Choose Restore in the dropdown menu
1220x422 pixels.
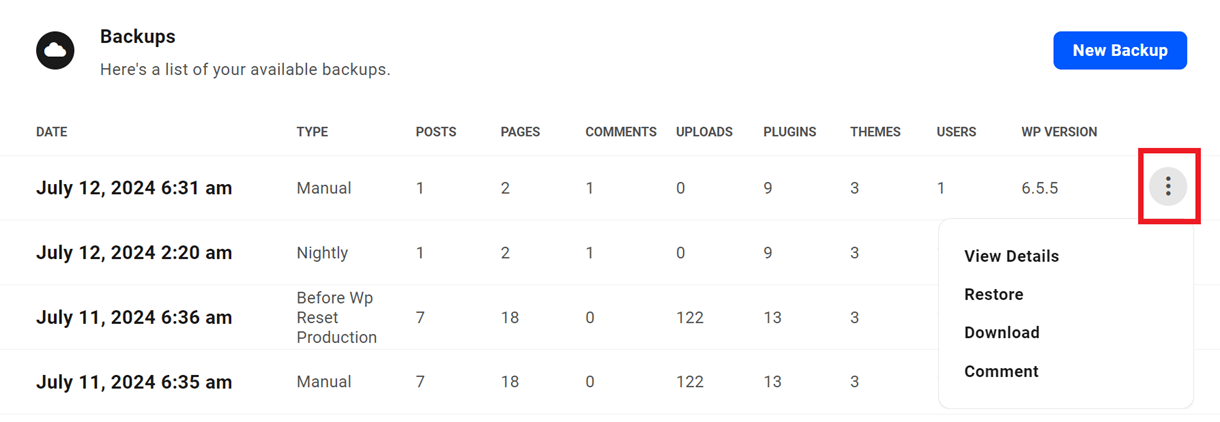point(994,294)
